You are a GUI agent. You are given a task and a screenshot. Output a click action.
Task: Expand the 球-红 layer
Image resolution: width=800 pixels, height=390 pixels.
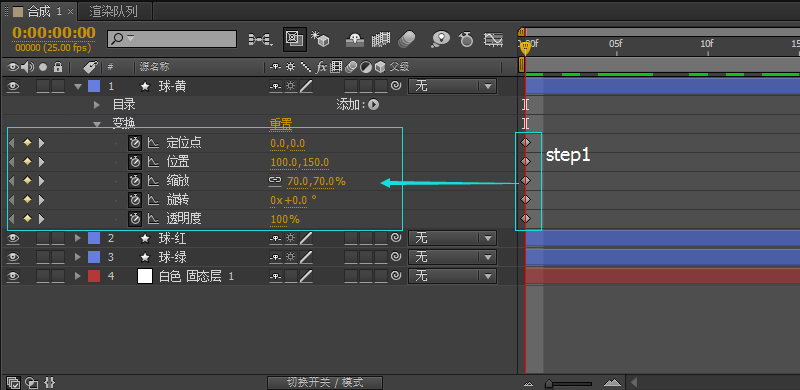pyautogui.click(x=78, y=238)
